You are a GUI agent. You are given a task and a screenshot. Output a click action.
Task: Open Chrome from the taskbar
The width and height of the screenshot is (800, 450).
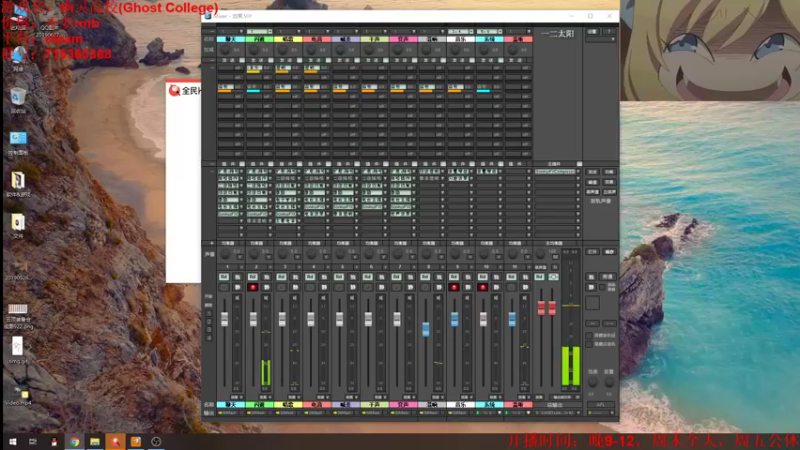click(74, 441)
